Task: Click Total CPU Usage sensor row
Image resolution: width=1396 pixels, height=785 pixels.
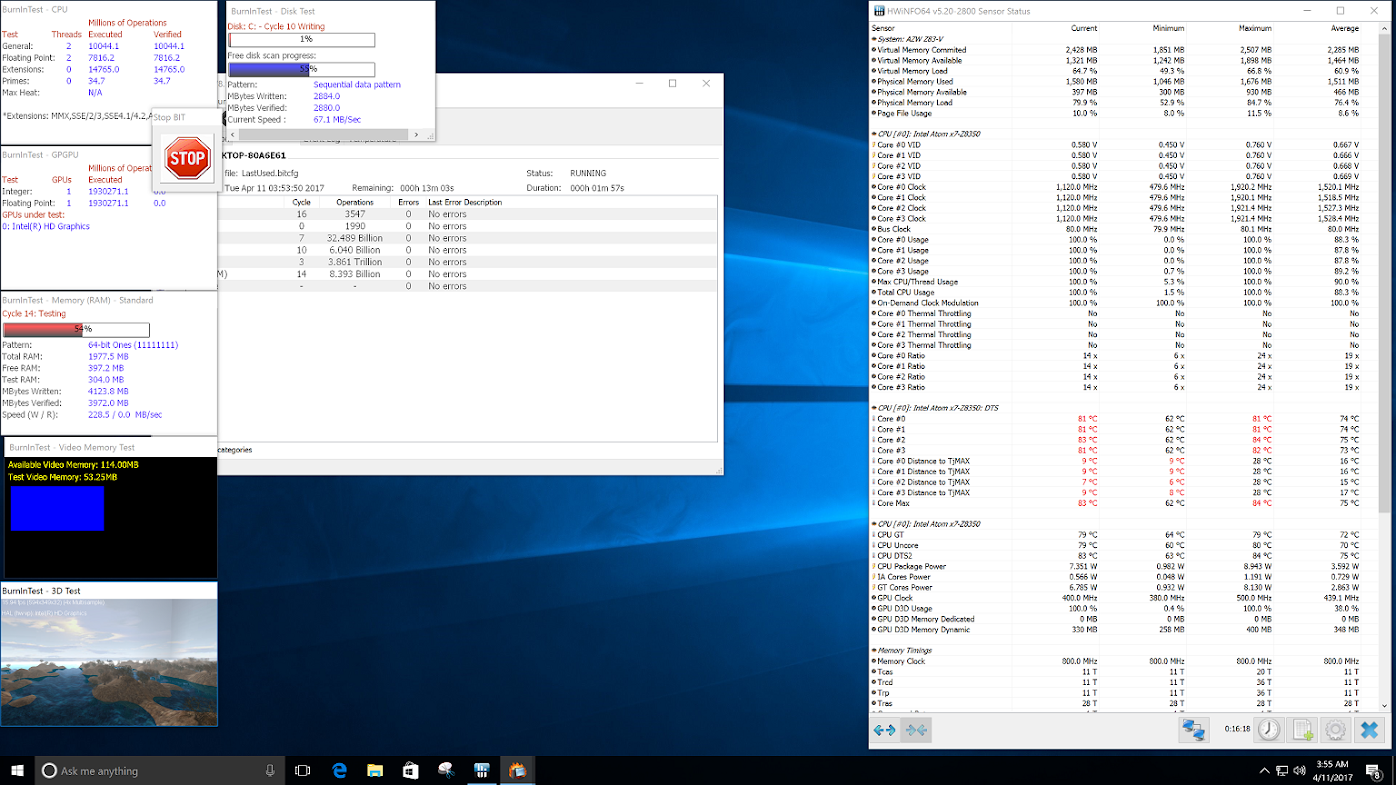Action: (x=1115, y=292)
